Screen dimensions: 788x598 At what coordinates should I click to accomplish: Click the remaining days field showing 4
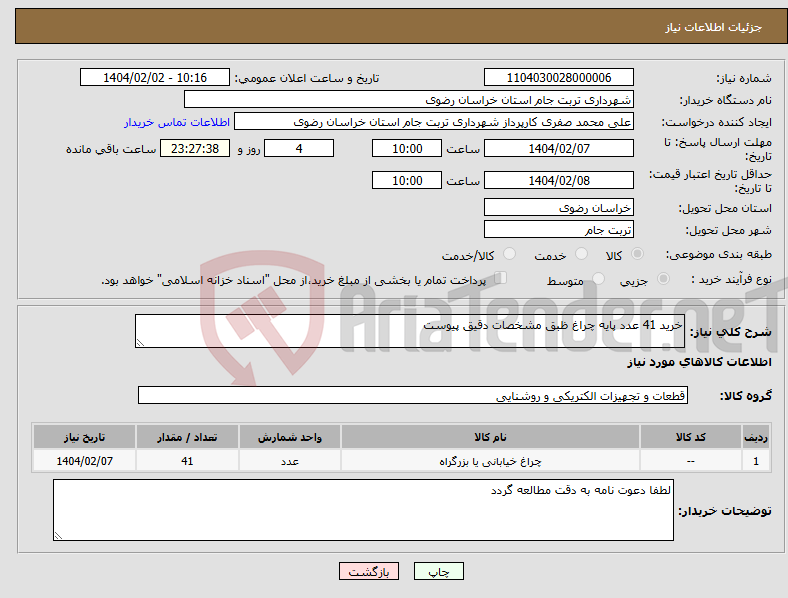click(299, 149)
